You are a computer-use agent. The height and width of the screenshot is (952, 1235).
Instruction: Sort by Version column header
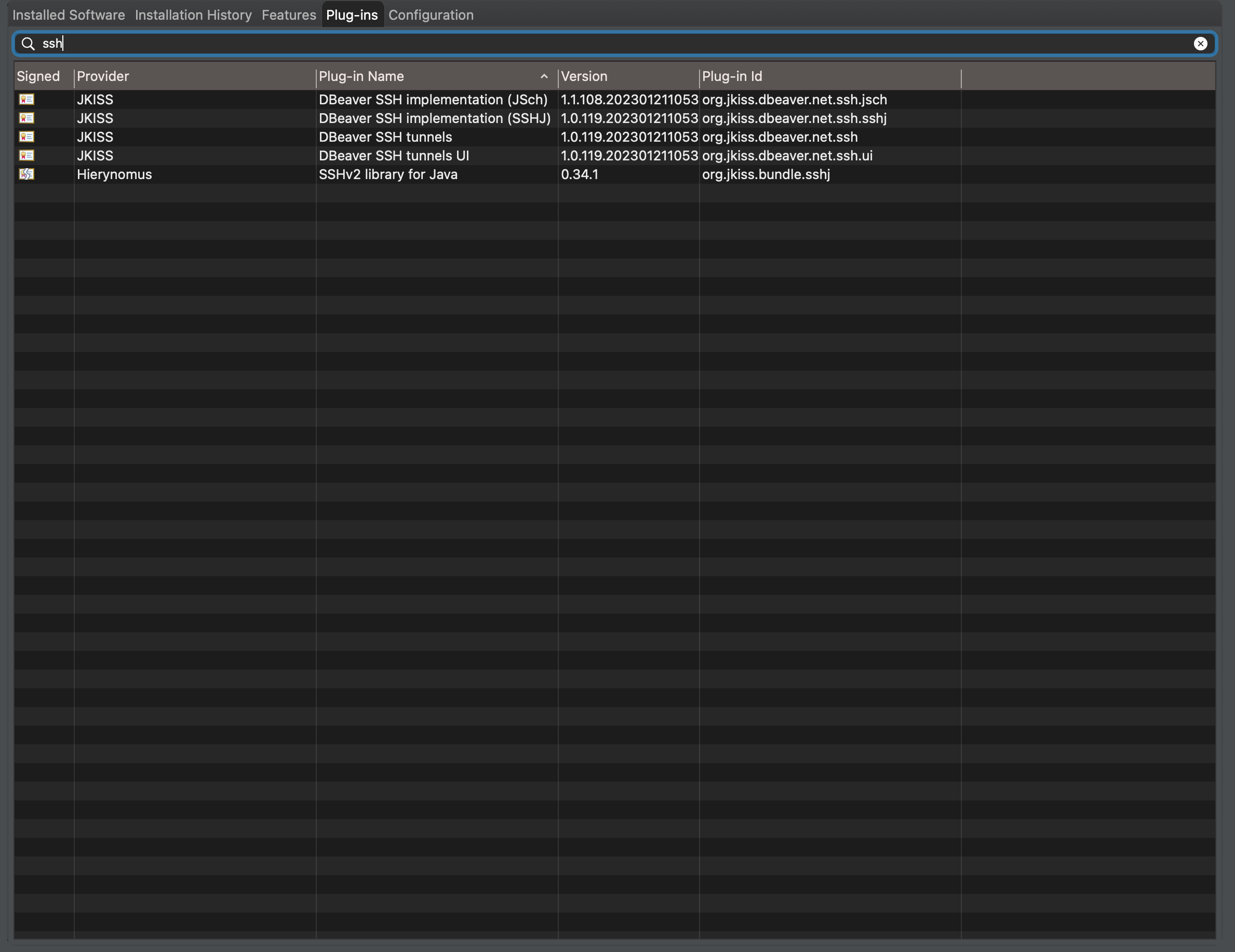coord(584,76)
